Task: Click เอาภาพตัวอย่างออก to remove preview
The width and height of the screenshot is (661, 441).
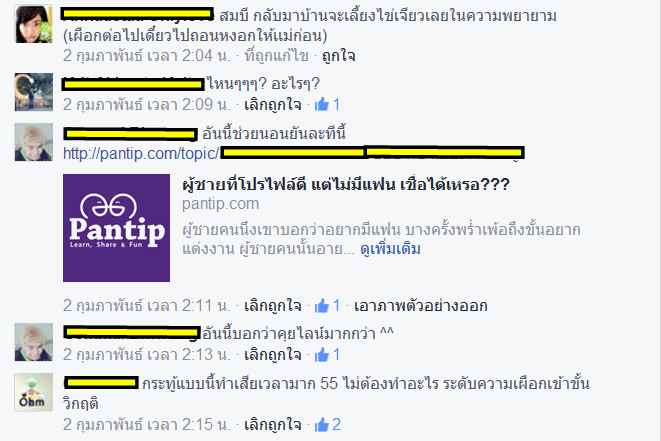Action: [421, 306]
